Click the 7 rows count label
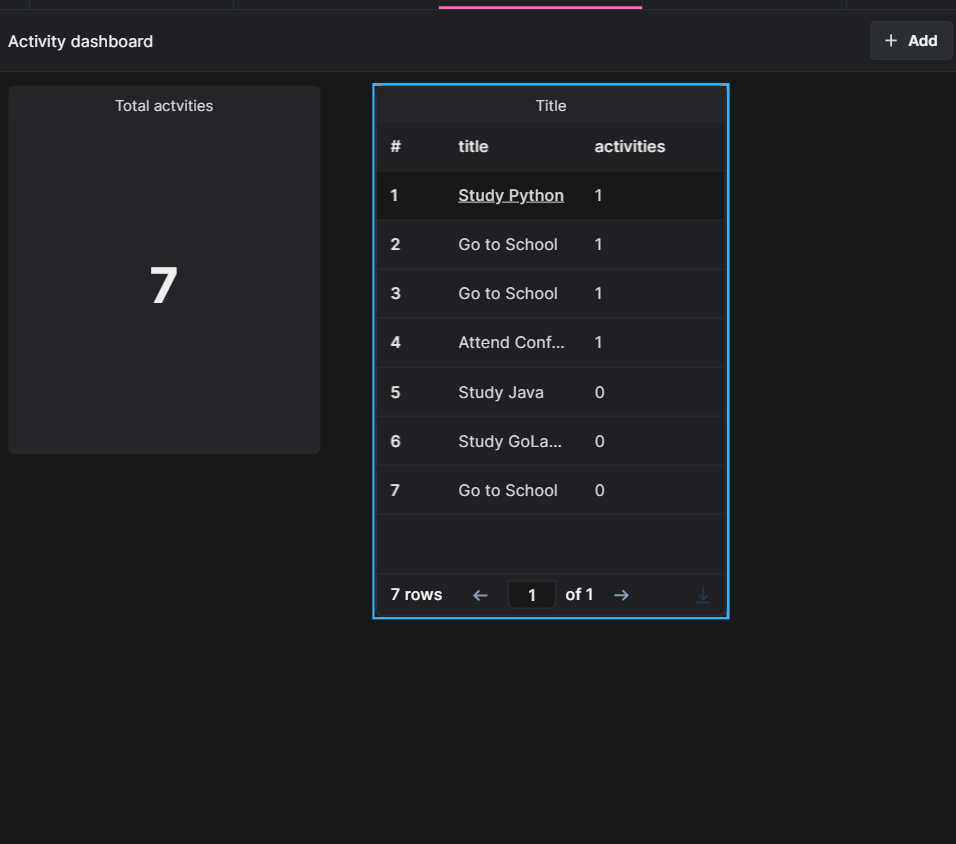 click(416, 595)
